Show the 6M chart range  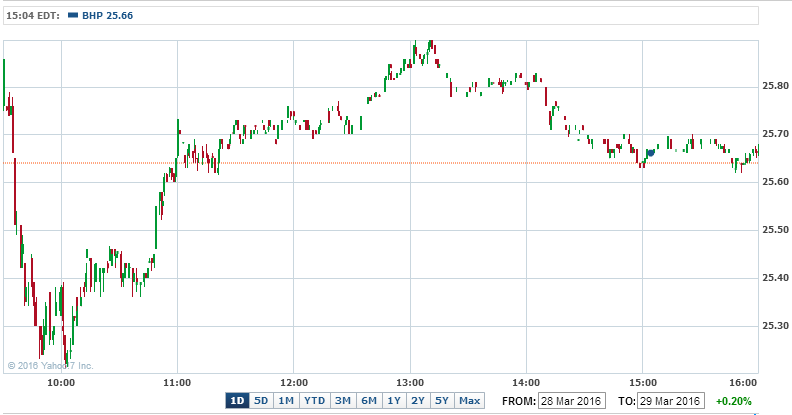(x=369, y=401)
